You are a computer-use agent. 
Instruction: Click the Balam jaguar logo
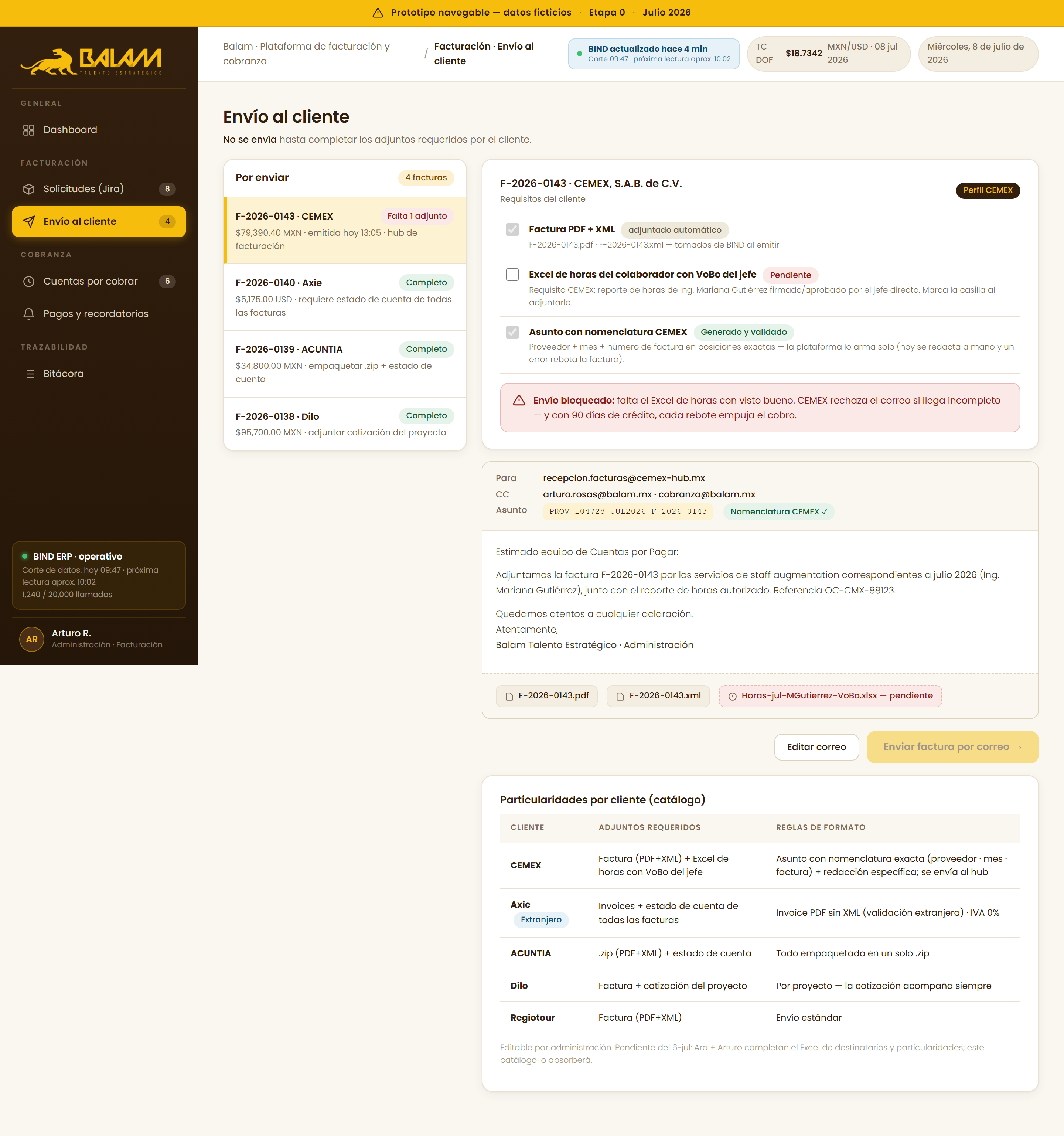pyautogui.click(x=91, y=62)
